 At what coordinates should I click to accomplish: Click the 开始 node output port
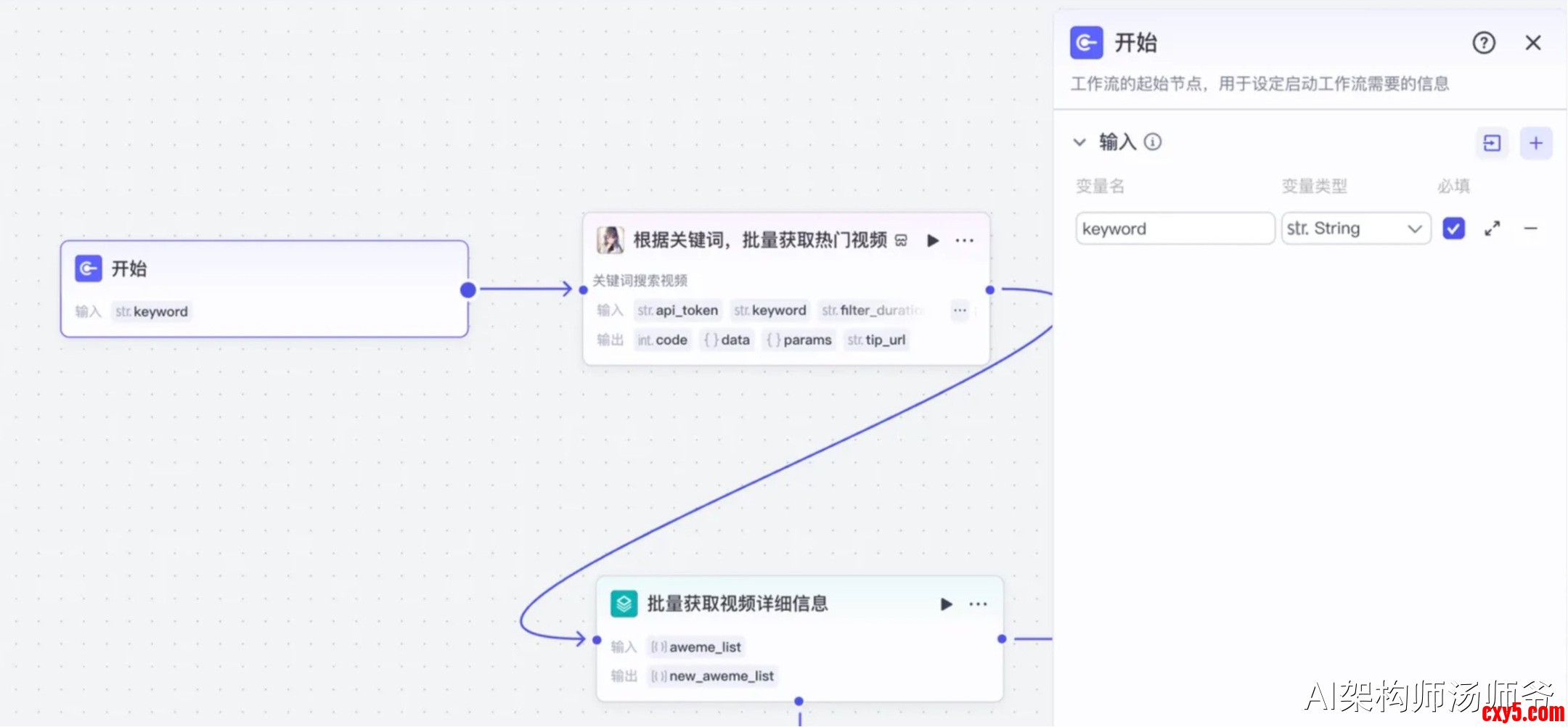click(x=468, y=290)
